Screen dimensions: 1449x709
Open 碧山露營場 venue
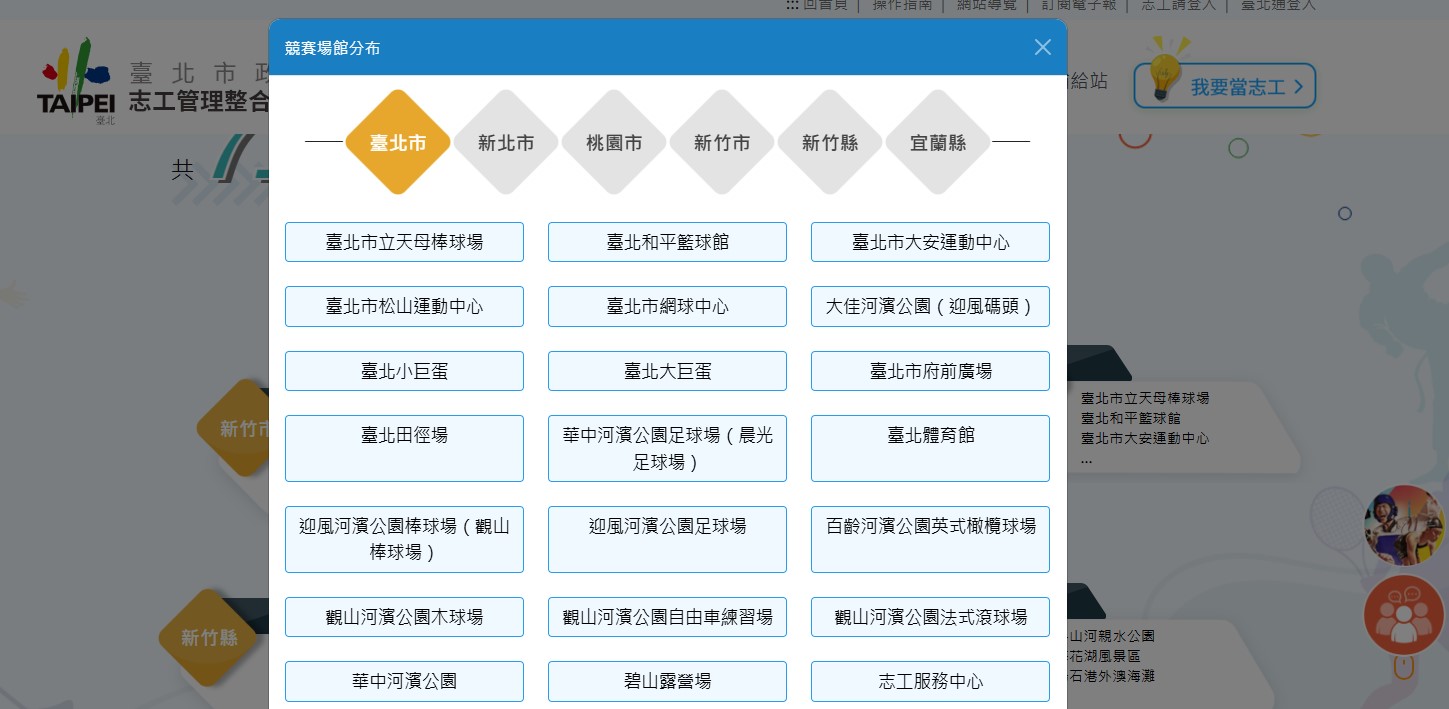pyautogui.click(x=667, y=681)
